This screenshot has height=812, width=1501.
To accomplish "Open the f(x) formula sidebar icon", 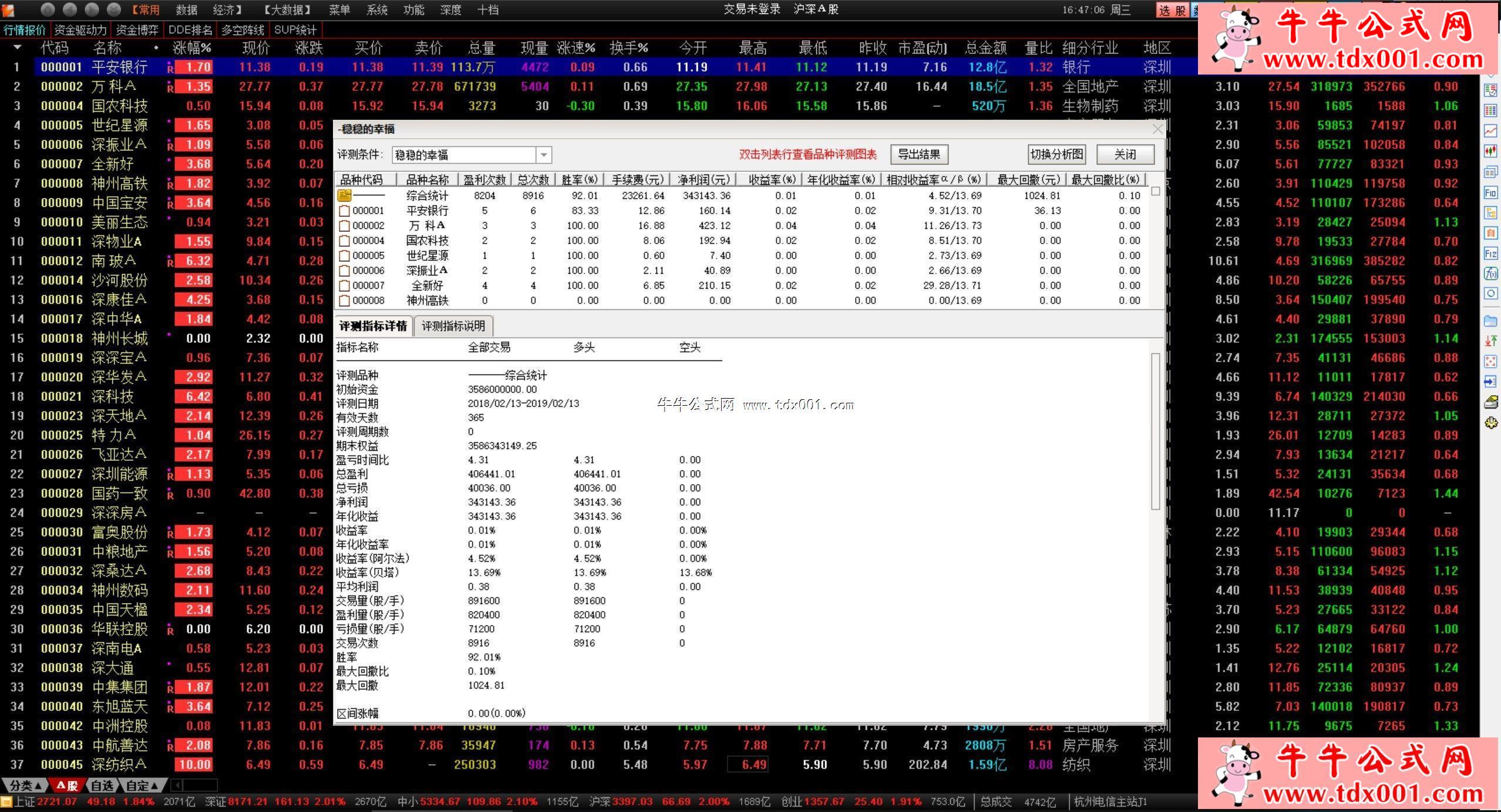I will [1490, 274].
